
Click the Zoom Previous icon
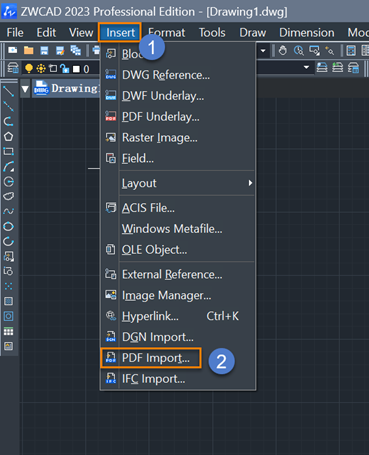[x=330, y=51]
